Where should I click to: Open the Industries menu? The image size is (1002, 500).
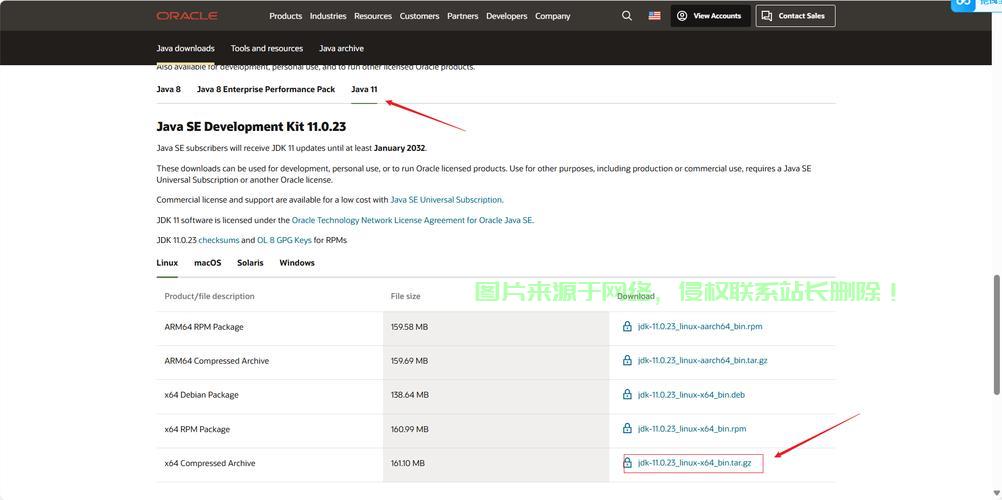pyautogui.click(x=328, y=16)
